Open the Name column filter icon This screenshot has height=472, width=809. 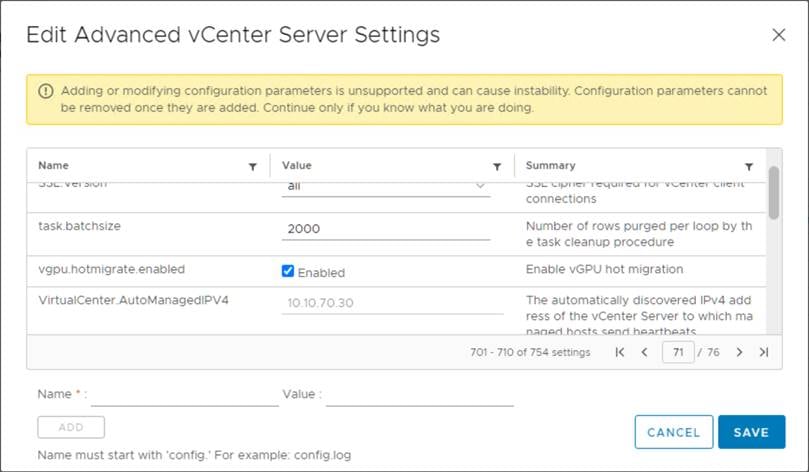[253, 167]
